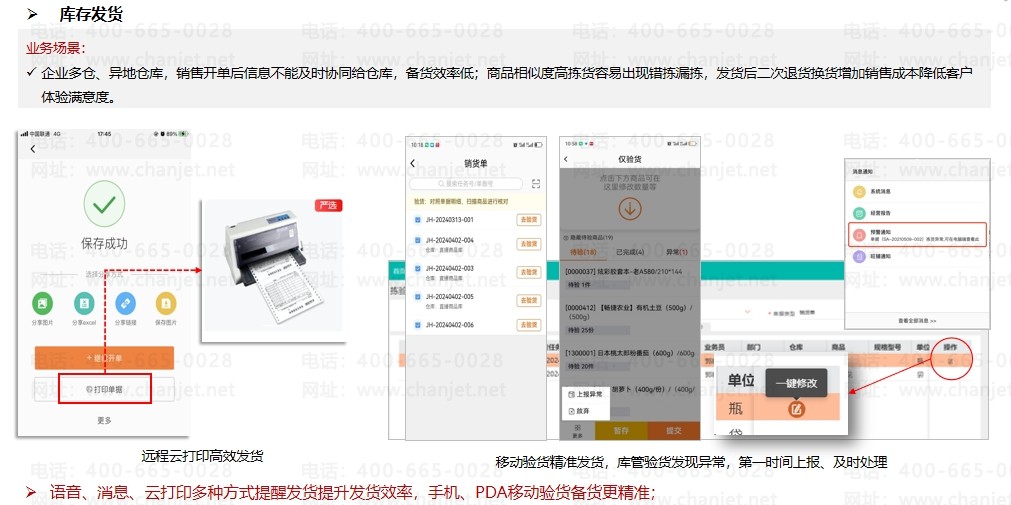Image resolution: width=1011 pixels, height=505 pixels.
Task: Tap 更多 below the print button
Action: click(x=104, y=421)
